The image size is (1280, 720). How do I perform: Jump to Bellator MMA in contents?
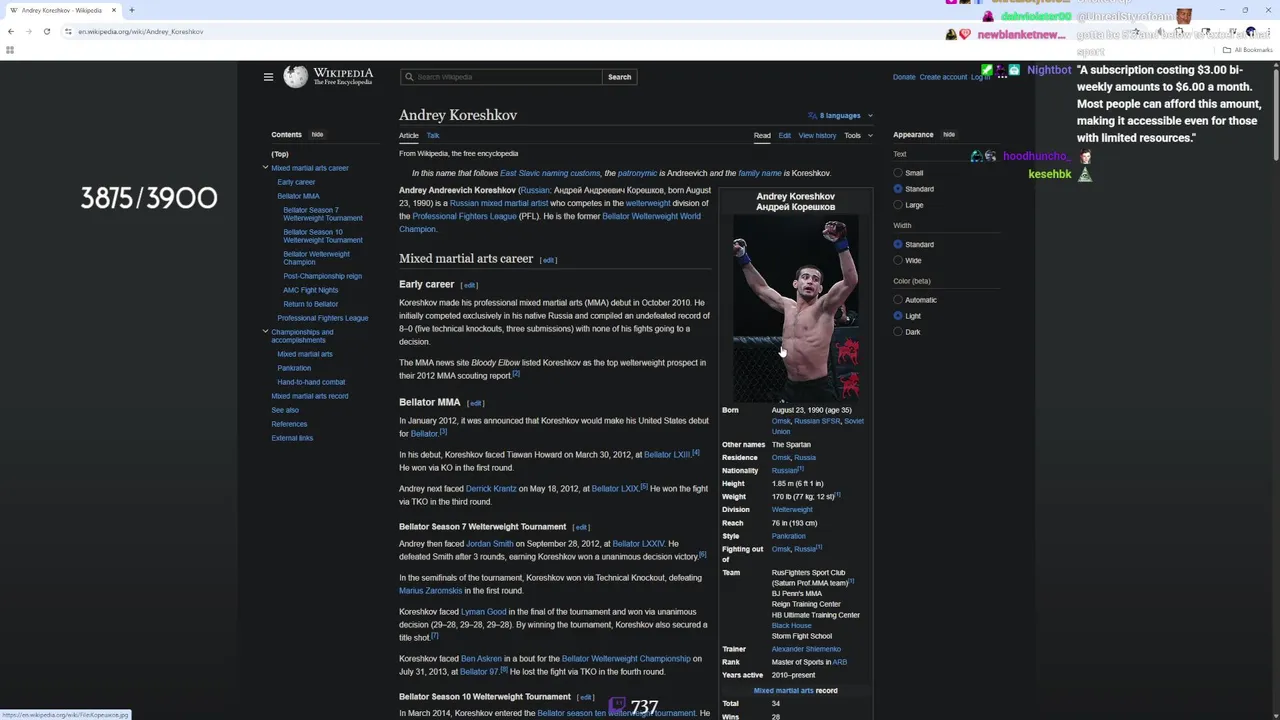(298, 196)
